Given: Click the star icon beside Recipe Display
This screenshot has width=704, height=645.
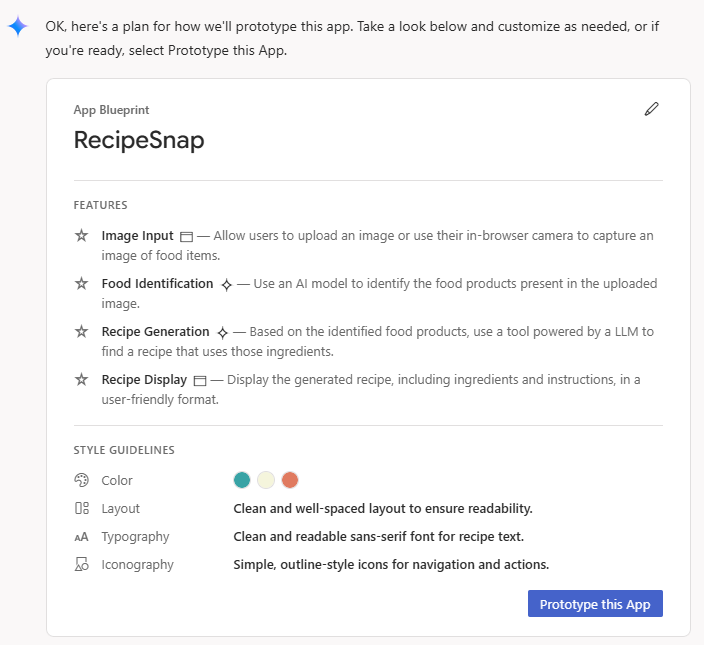Looking at the screenshot, I should coord(82,380).
